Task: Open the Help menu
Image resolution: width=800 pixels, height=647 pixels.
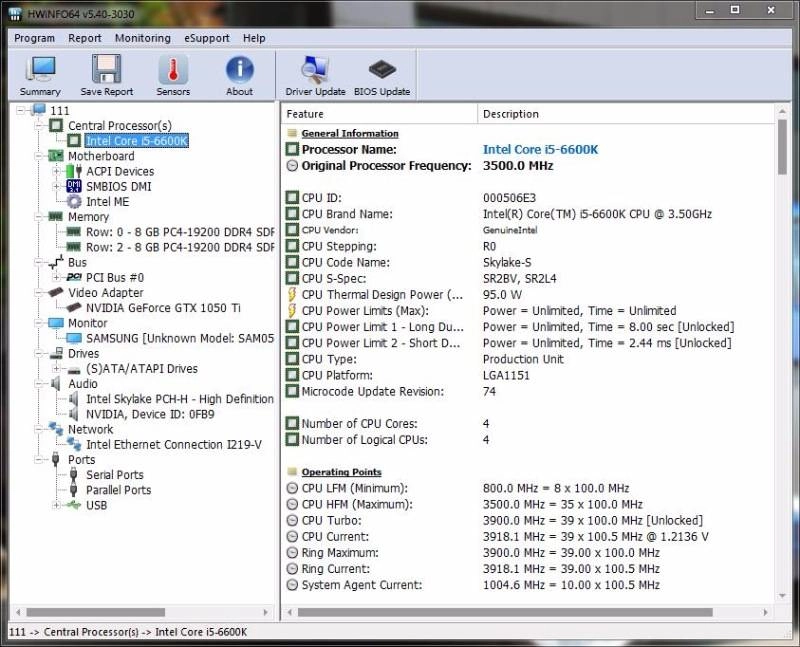Action: [x=254, y=38]
